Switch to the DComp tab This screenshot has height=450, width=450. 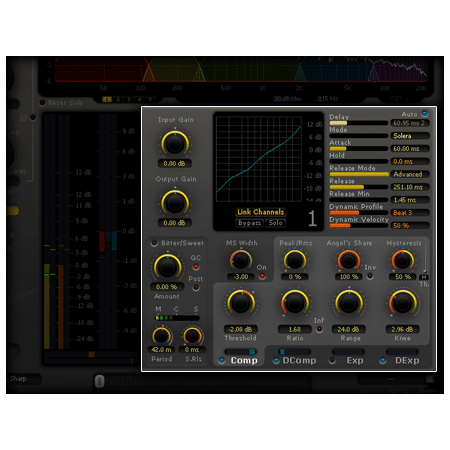[299, 360]
